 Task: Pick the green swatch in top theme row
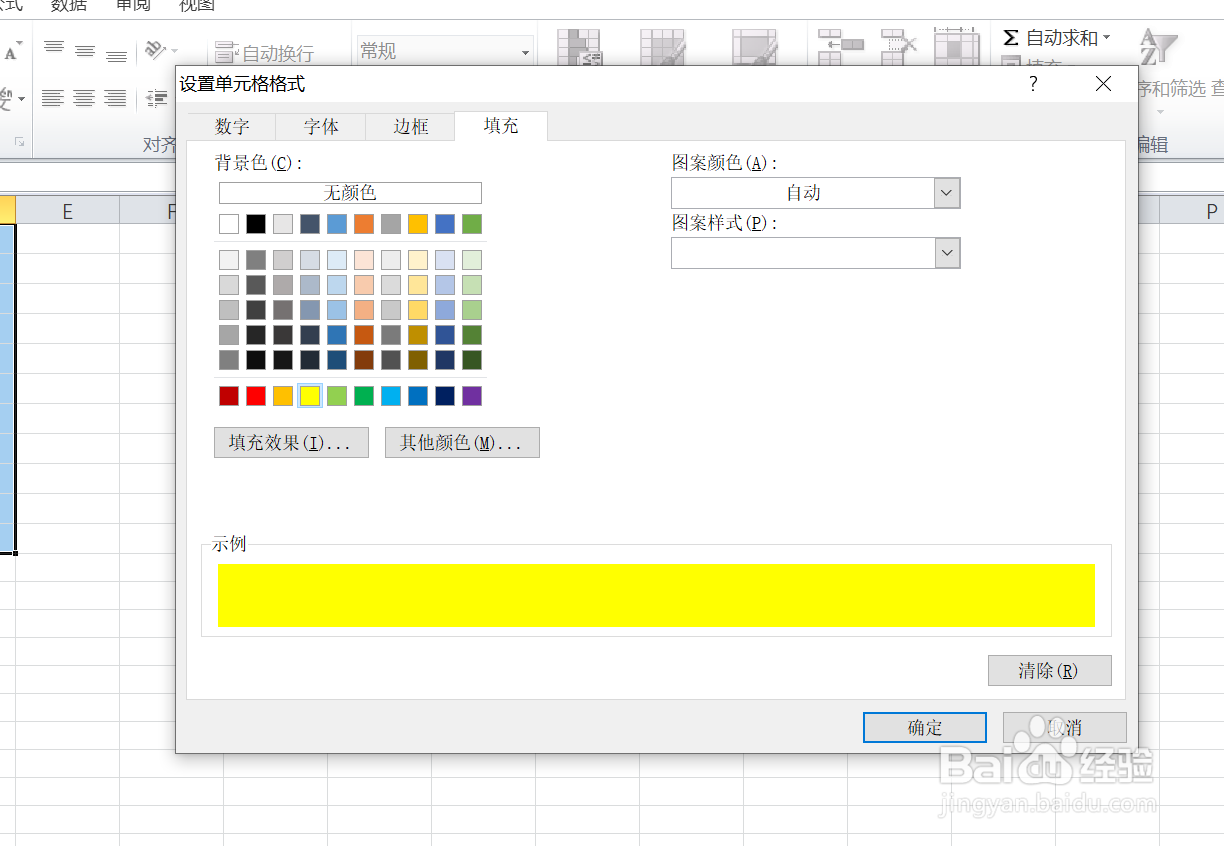[x=472, y=224]
